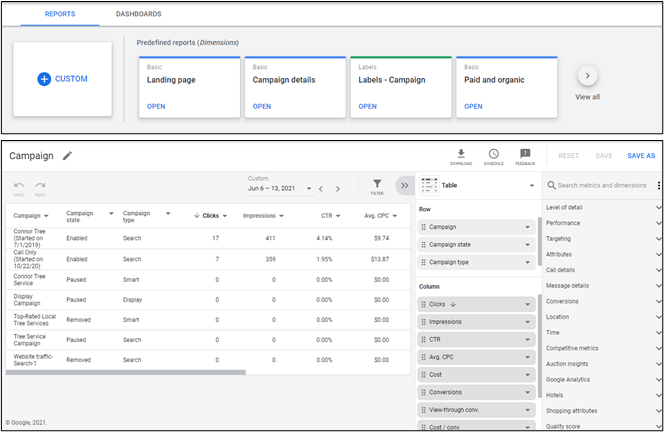
Task: Open the date range dropdown
Action: tap(309, 189)
